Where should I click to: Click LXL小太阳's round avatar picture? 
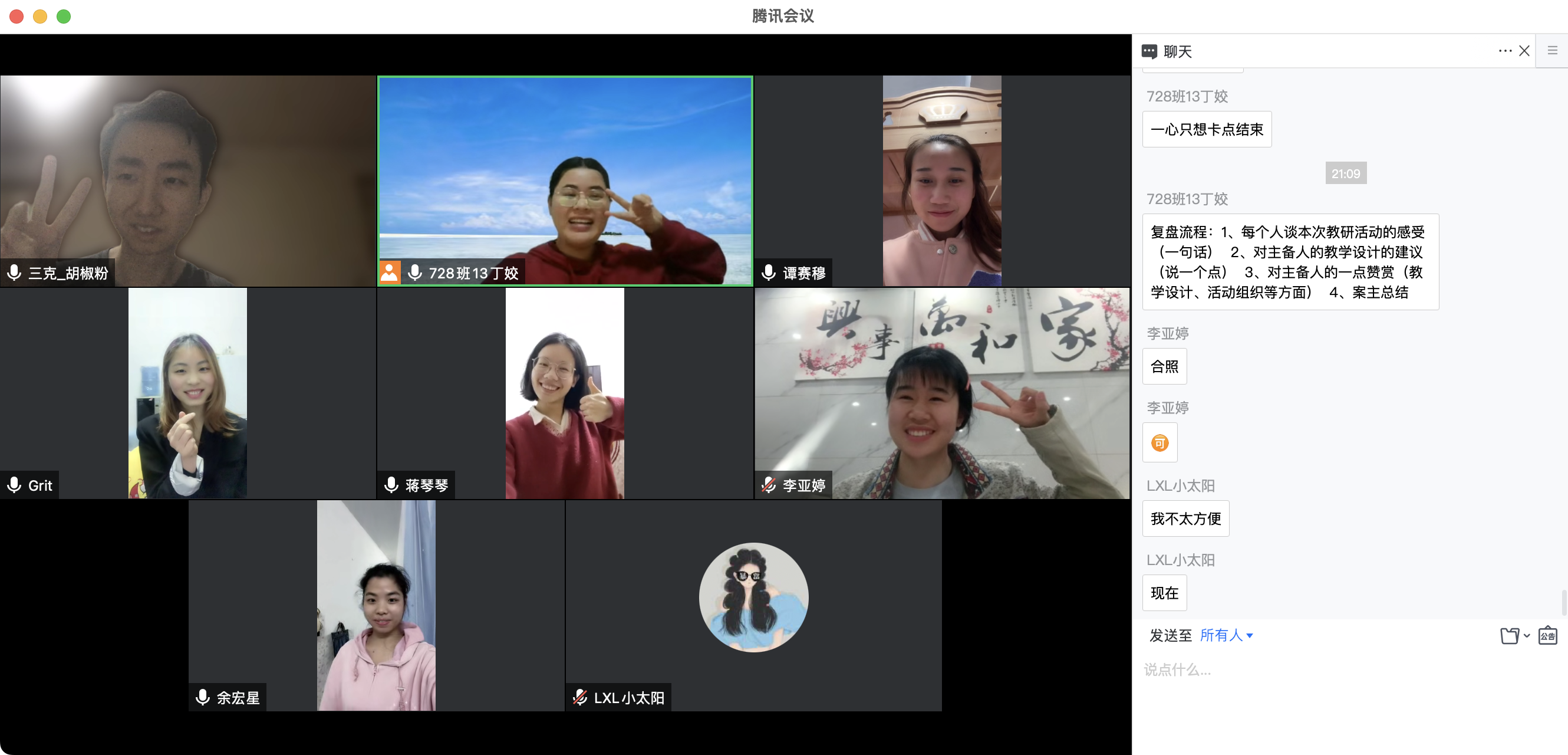click(x=753, y=597)
